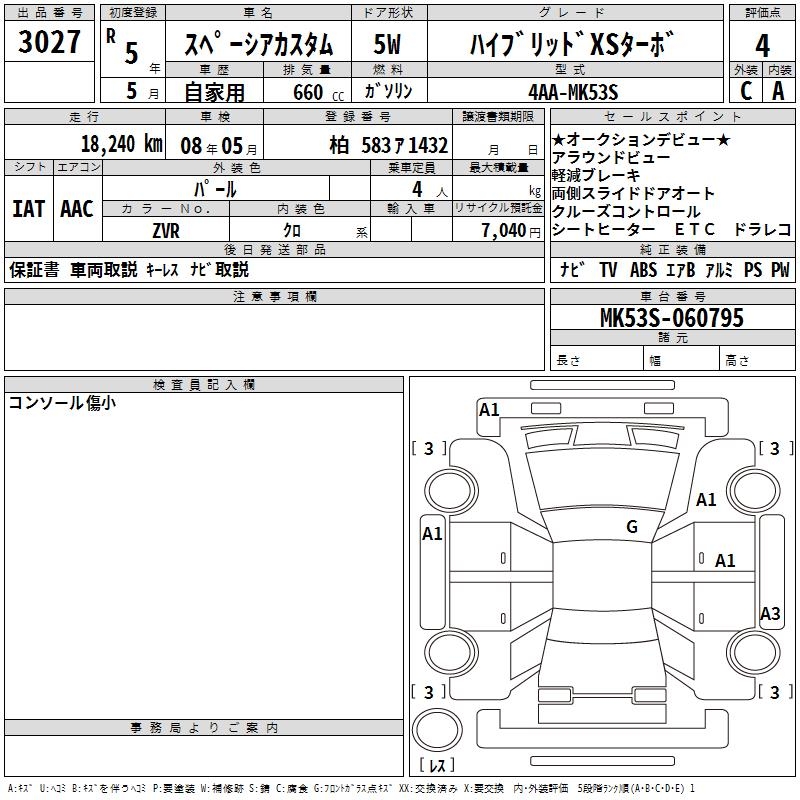Screen dimensions: 800x800
Task: Click the seating capacity 4人
Action: (x=429, y=190)
